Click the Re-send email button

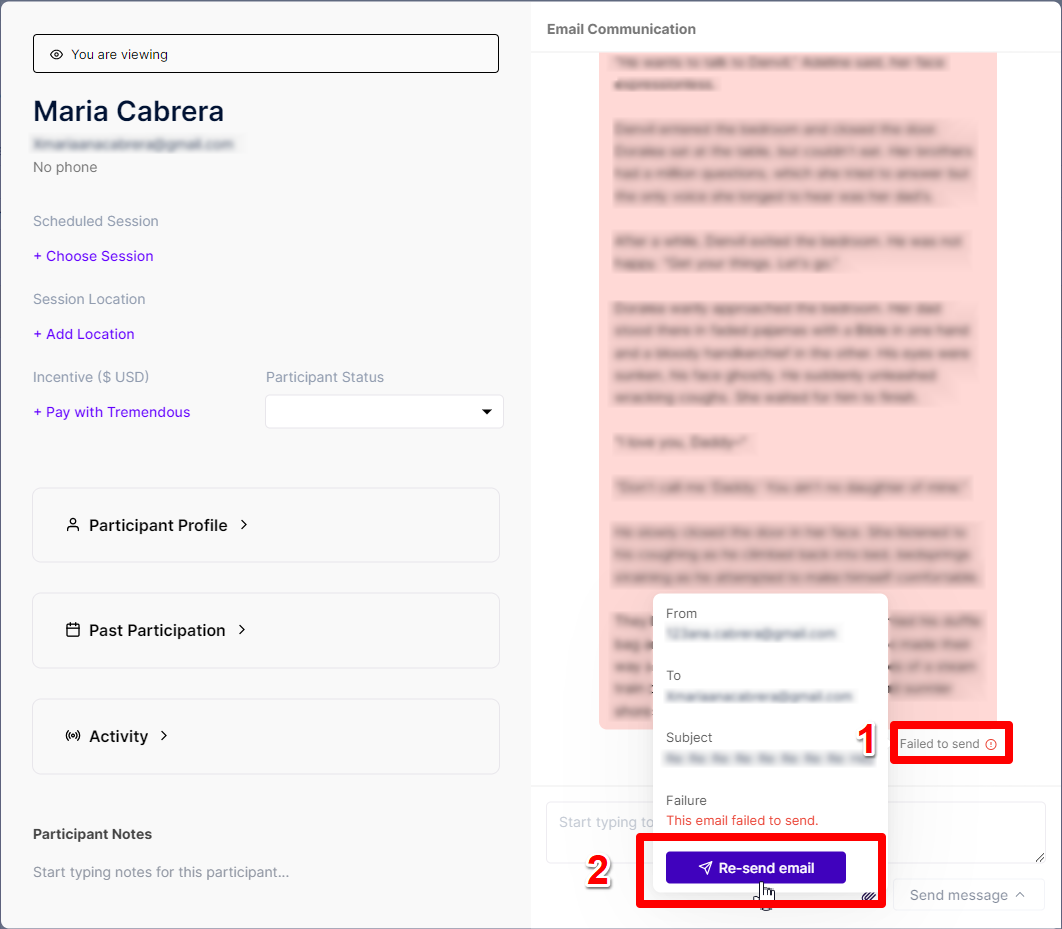tap(755, 868)
